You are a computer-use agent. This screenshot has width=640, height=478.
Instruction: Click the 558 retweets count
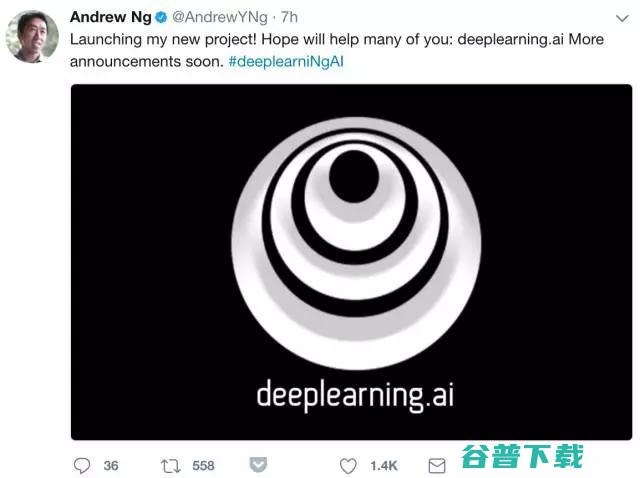pos(203,466)
